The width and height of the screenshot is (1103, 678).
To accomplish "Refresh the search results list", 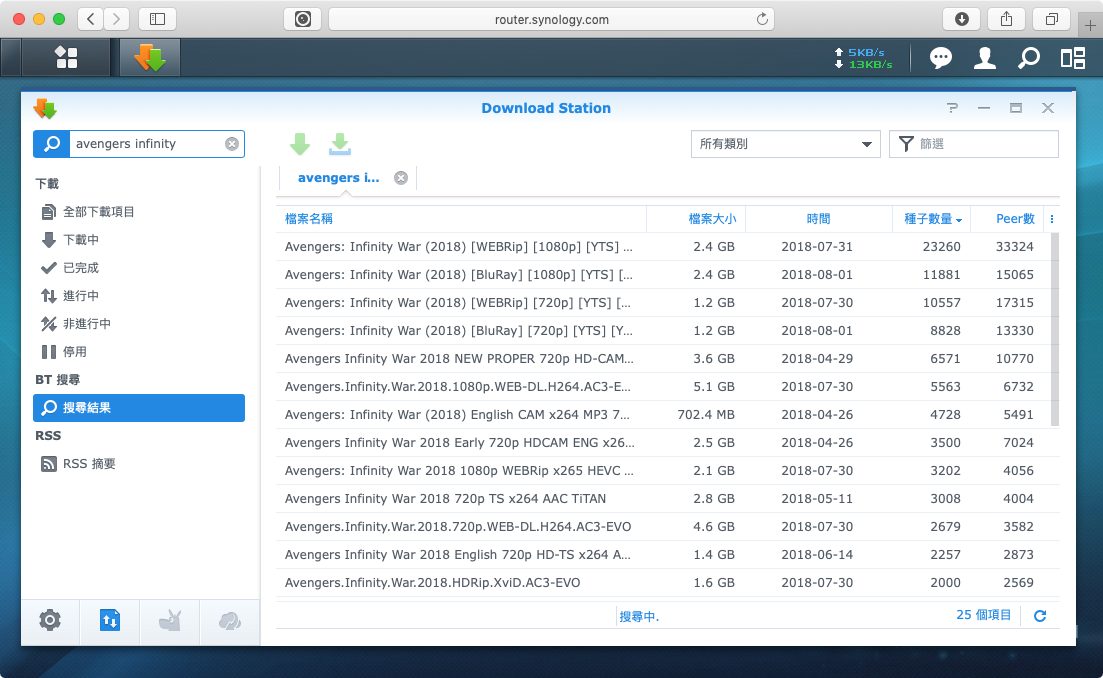I will [1040, 615].
